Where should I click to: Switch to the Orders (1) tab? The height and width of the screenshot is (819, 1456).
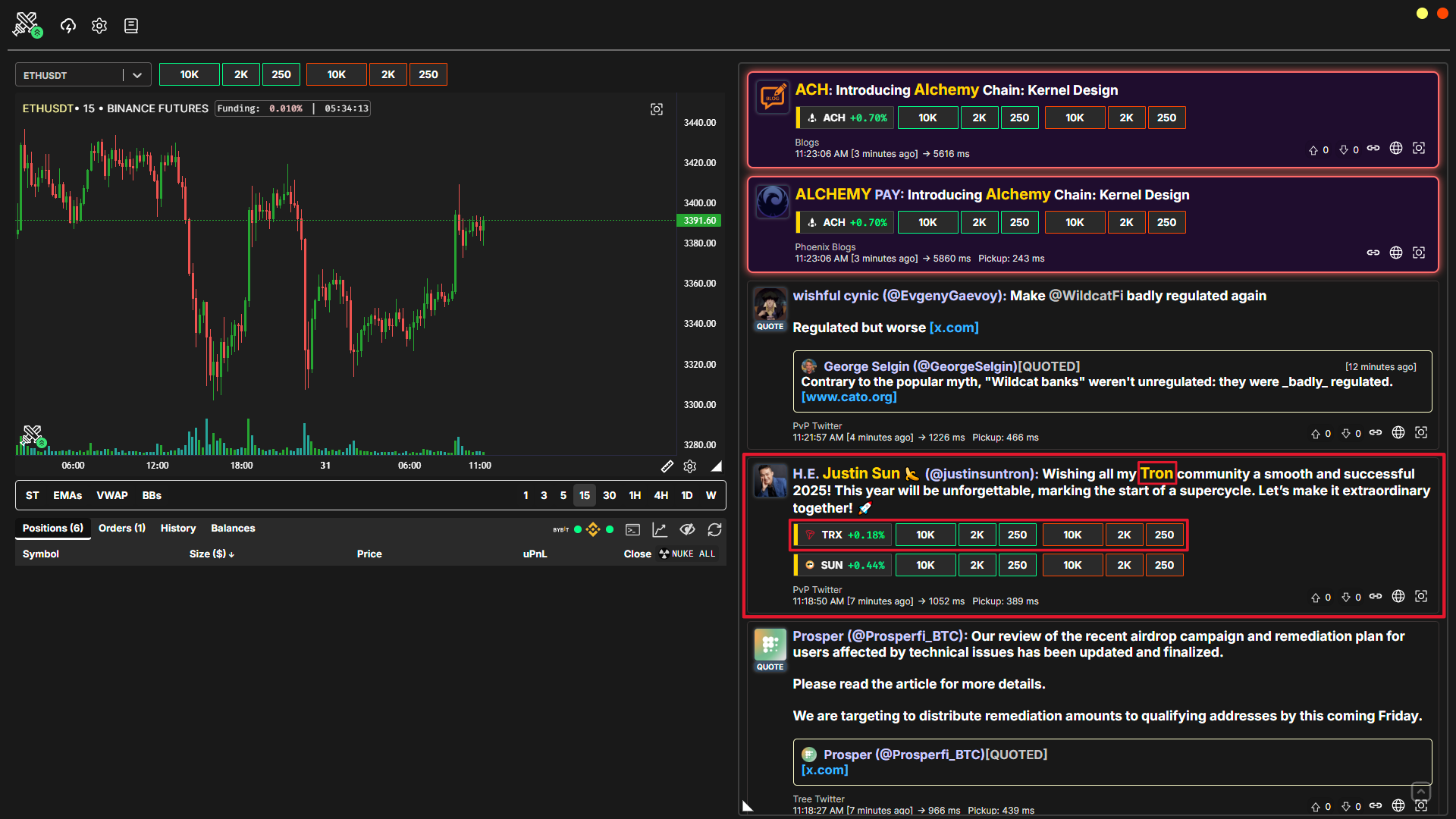click(122, 529)
